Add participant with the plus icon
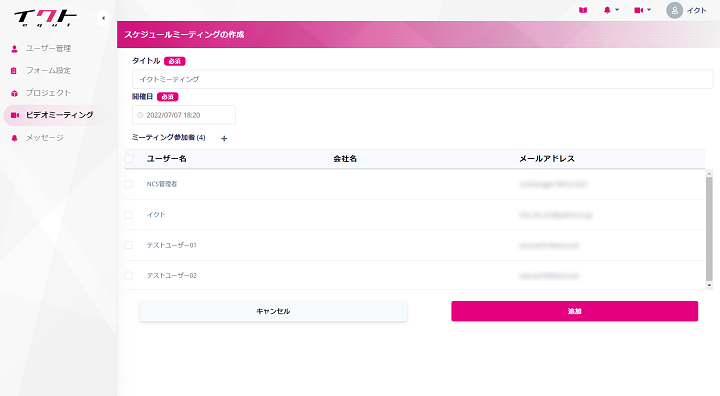Screen dimensions: 720x396 point(224,138)
